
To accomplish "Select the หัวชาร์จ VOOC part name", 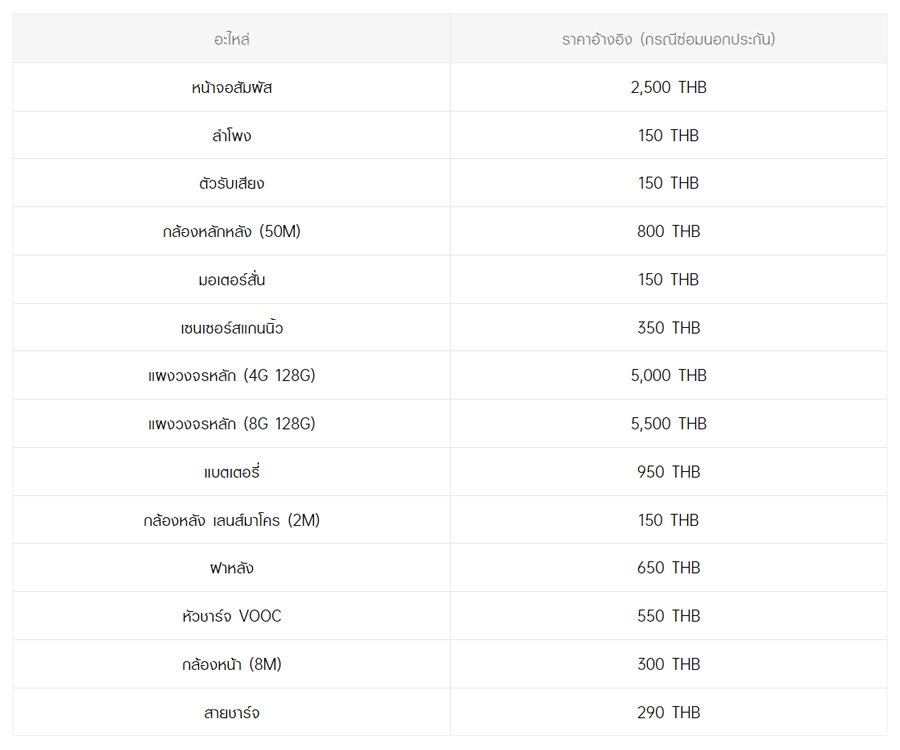I will point(231,616).
